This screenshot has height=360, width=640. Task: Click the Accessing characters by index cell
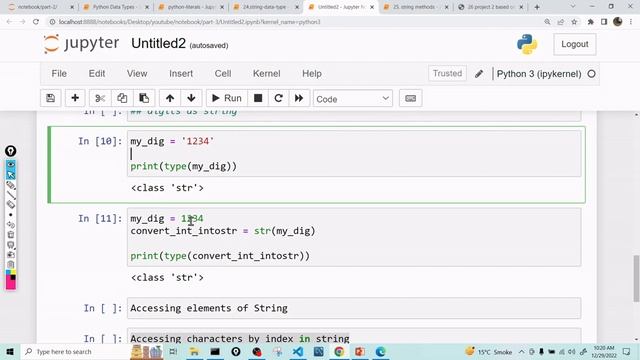point(354,336)
